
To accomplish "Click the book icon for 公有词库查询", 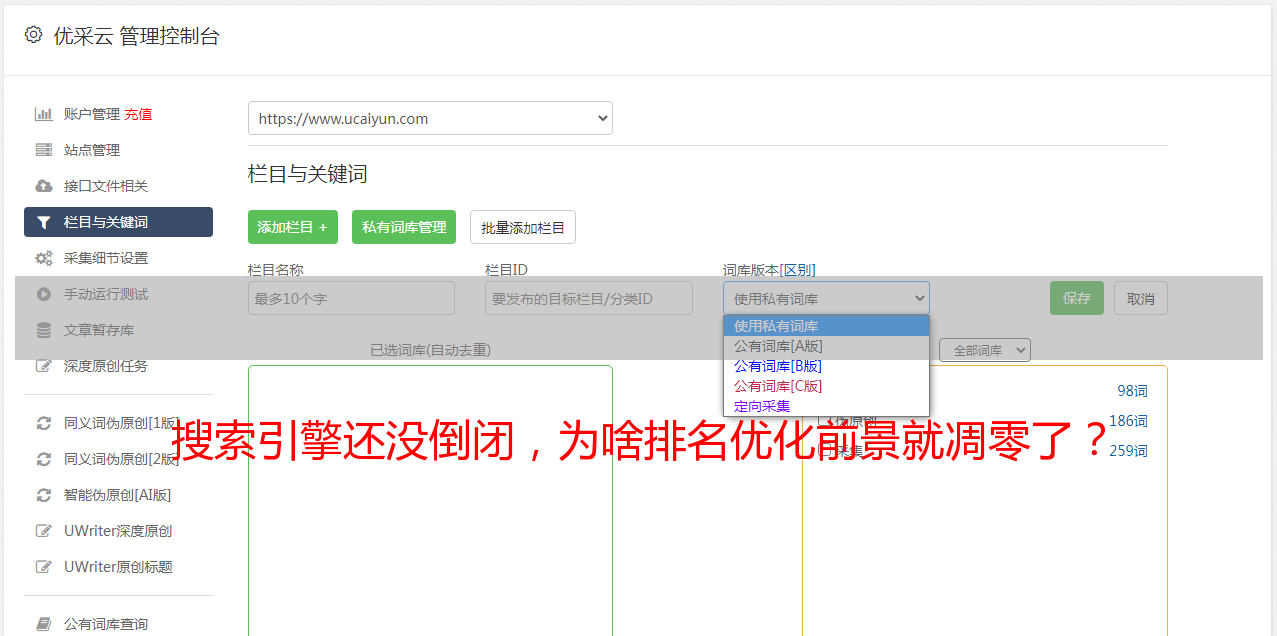I will (x=44, y=624).
